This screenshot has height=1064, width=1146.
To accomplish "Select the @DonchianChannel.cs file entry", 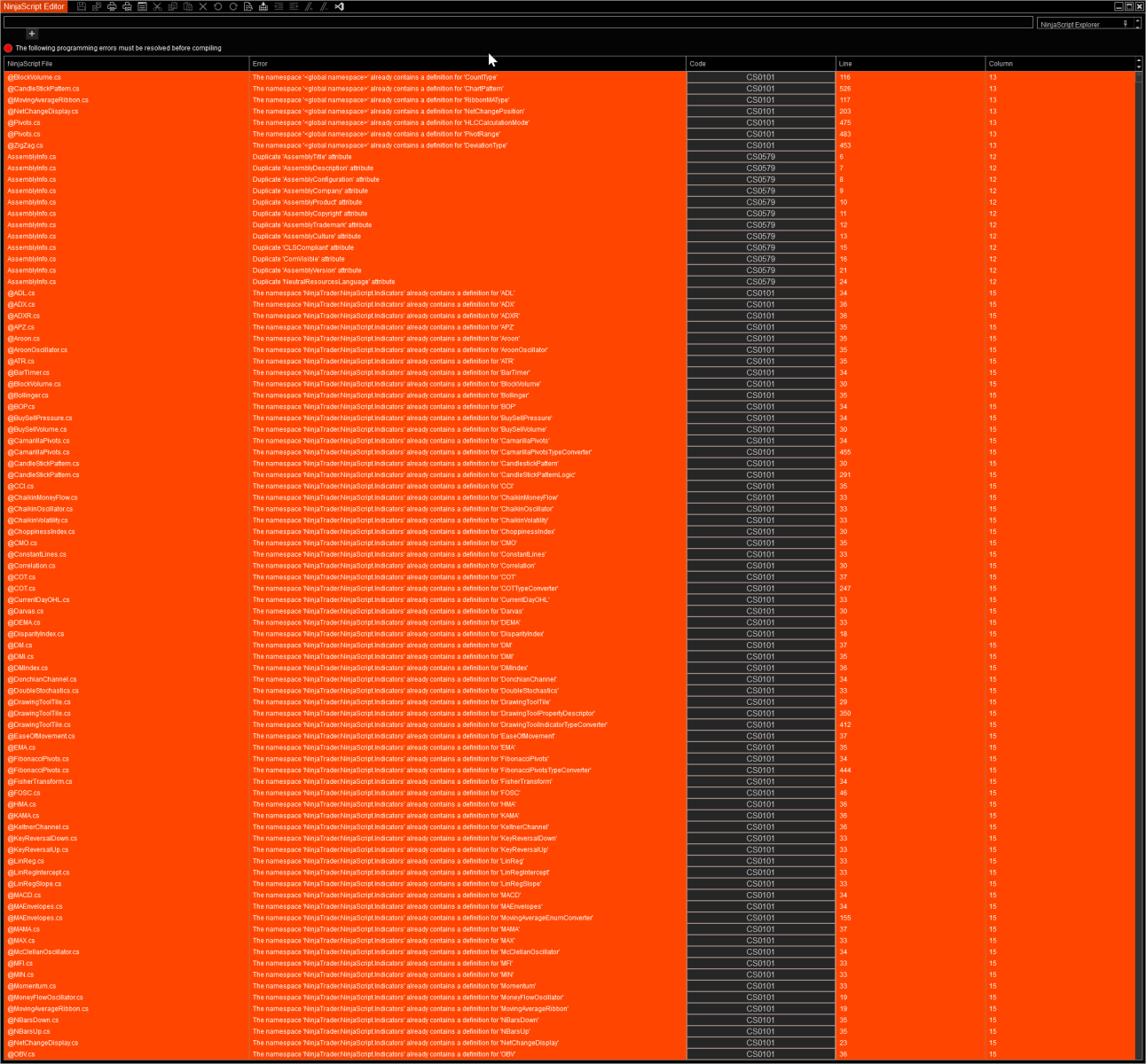I will [x=42, y=680].
